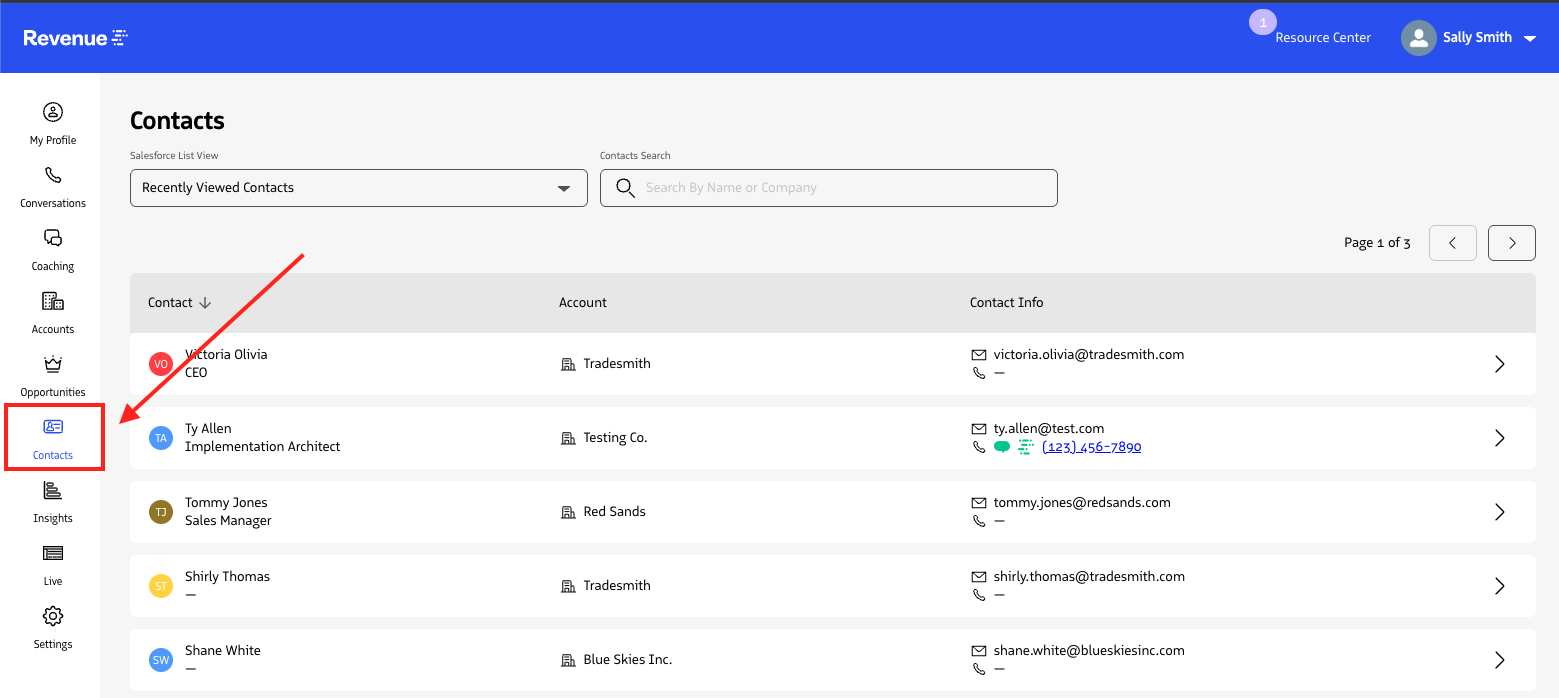Open the Sally Smith account menu
1559x698 pixels.
click(1470, 37)
